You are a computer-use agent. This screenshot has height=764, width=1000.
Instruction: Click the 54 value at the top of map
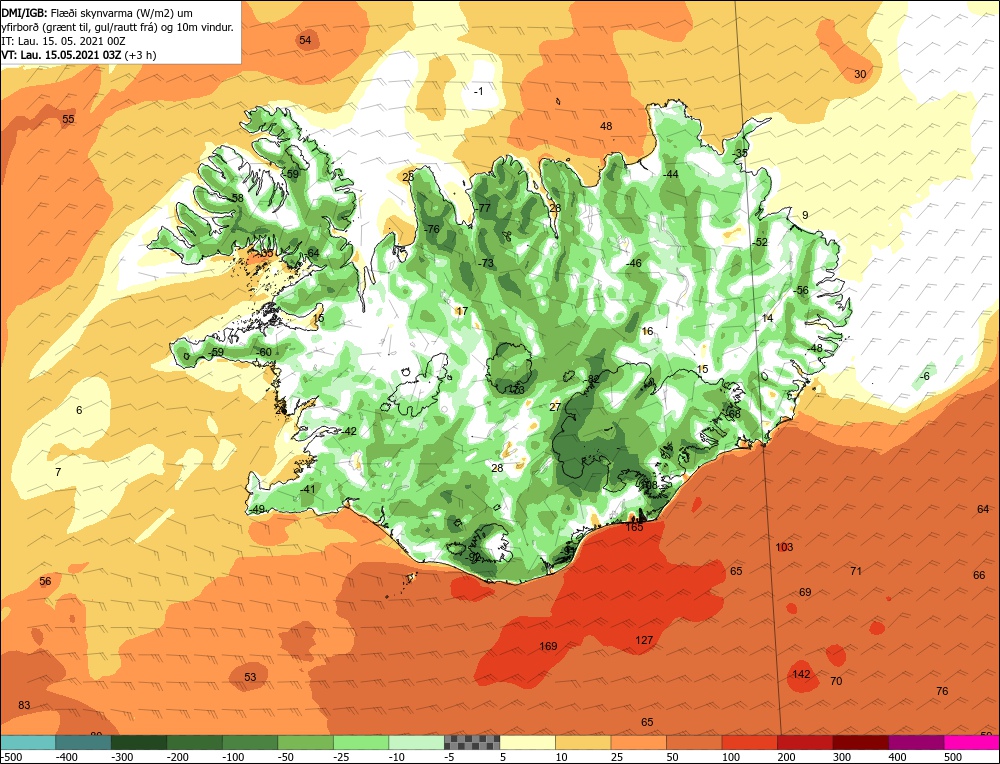point(305,40)
